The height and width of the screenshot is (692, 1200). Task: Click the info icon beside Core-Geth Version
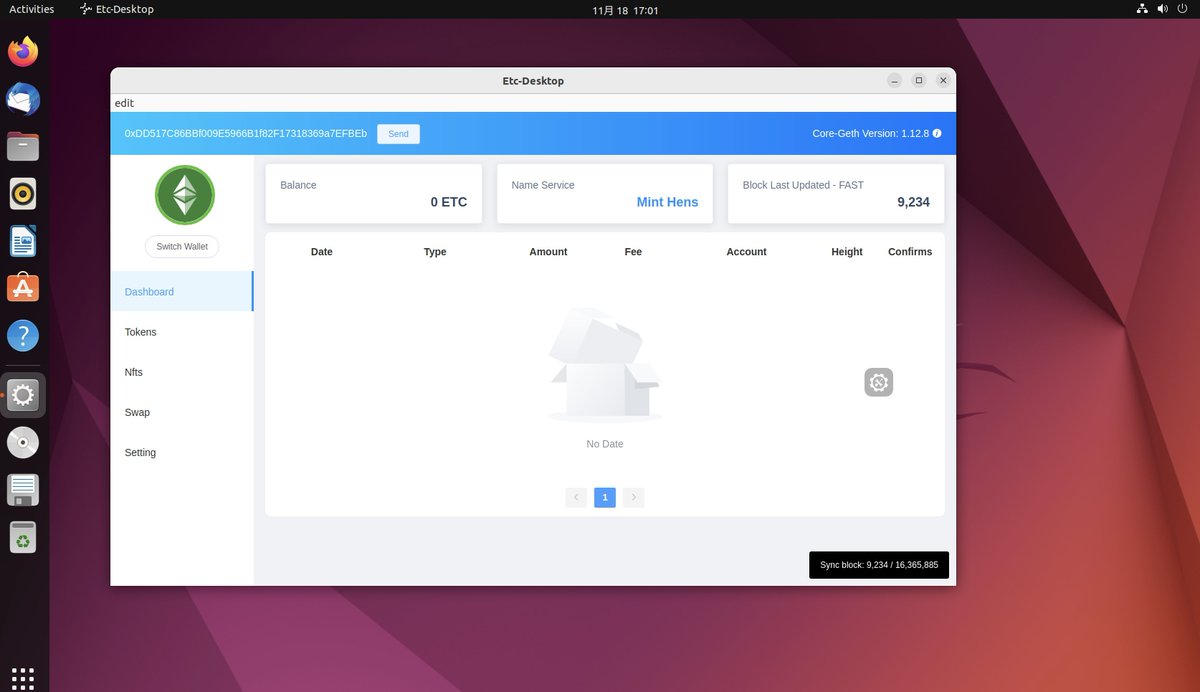(937, 133)
